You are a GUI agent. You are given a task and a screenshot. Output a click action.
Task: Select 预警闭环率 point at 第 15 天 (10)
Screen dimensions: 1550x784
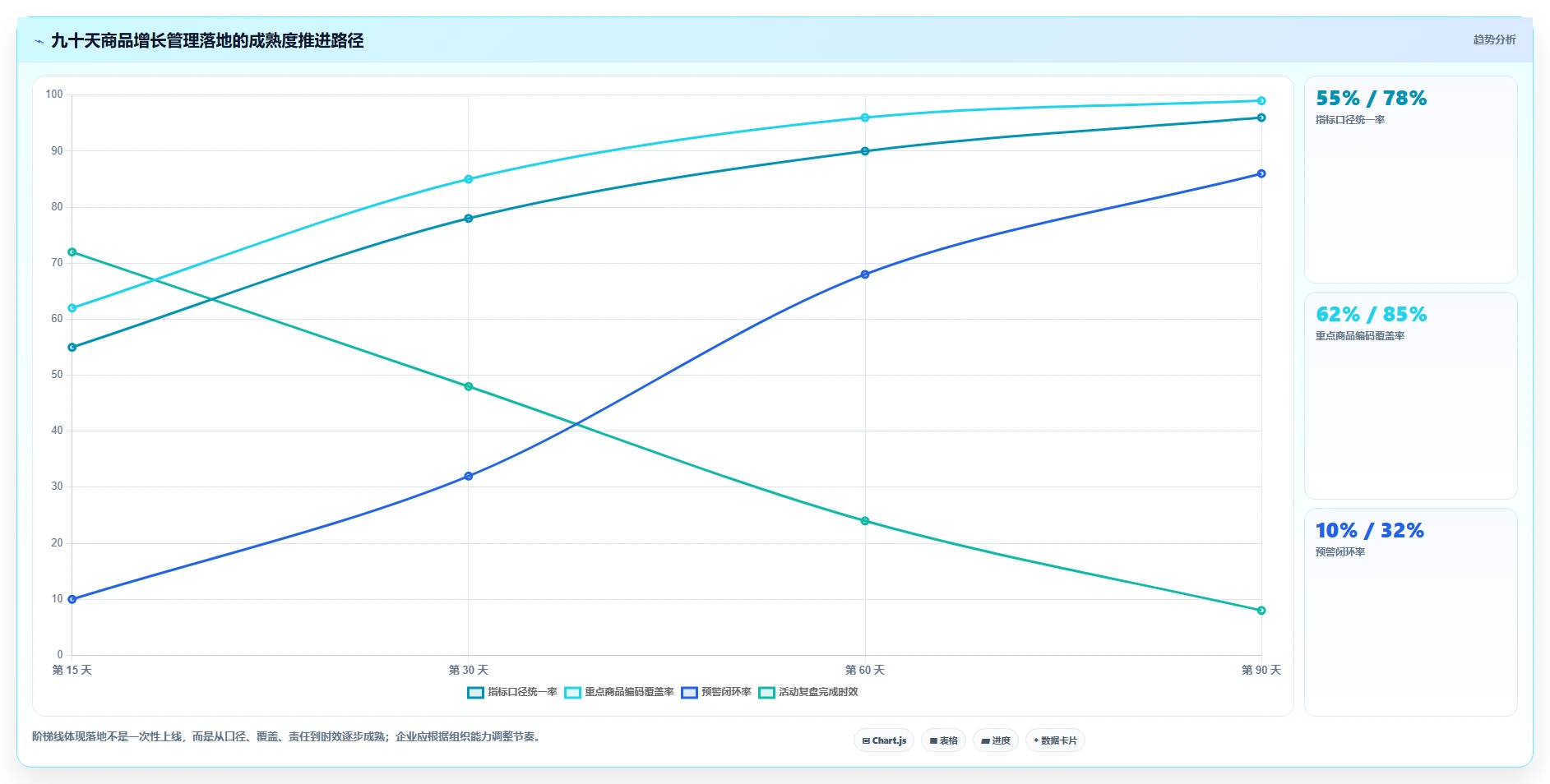(72, 599)
